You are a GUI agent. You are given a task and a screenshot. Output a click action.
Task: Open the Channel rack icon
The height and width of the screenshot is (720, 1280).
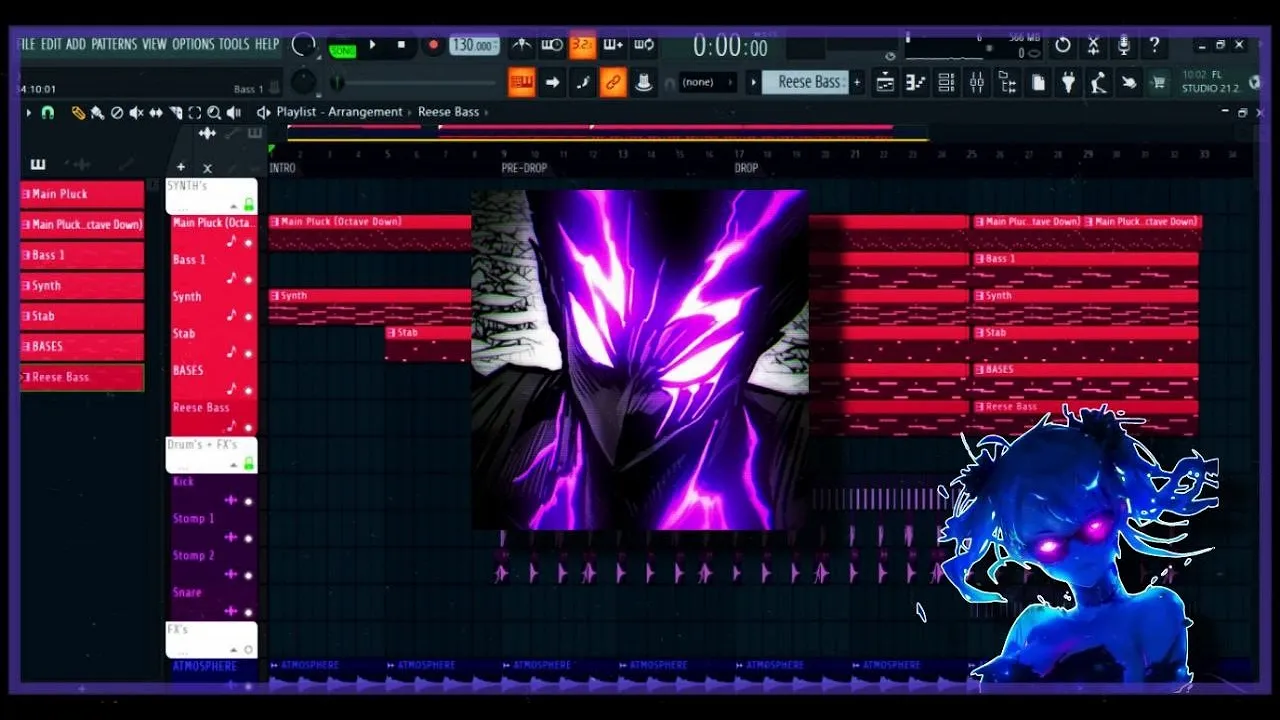[946, 83]
